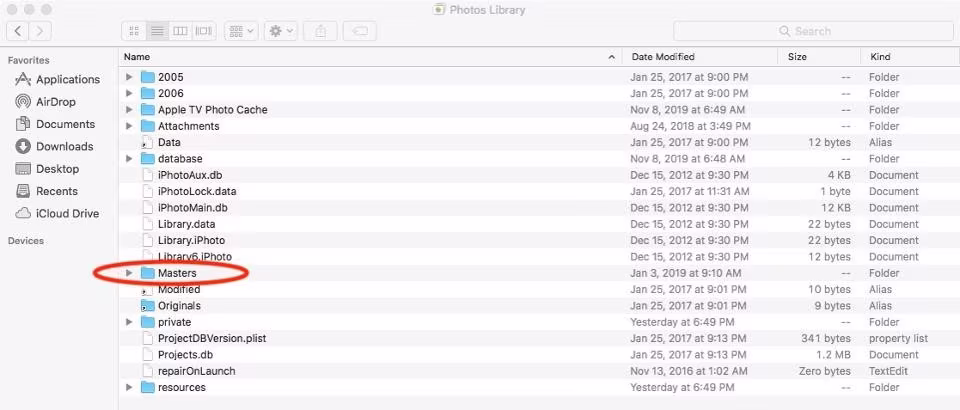Select the Data alias icon
The height and width of the screenshot is (410, 960).
pyautogui.click(x=147, y=143)
